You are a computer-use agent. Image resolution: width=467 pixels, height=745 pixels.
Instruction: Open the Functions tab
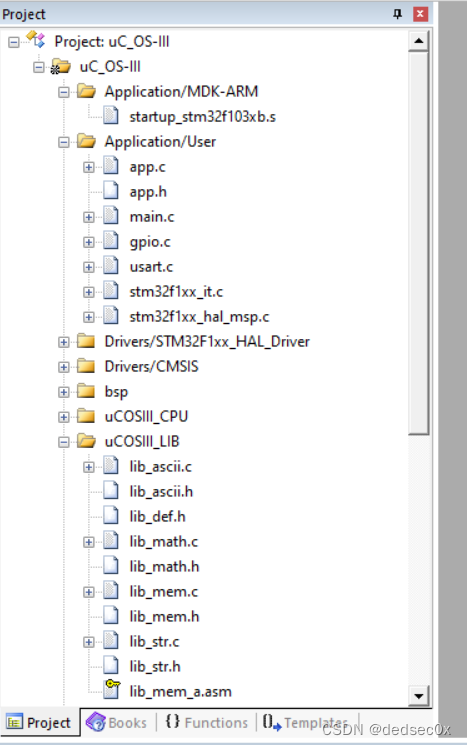coord(207,722)
